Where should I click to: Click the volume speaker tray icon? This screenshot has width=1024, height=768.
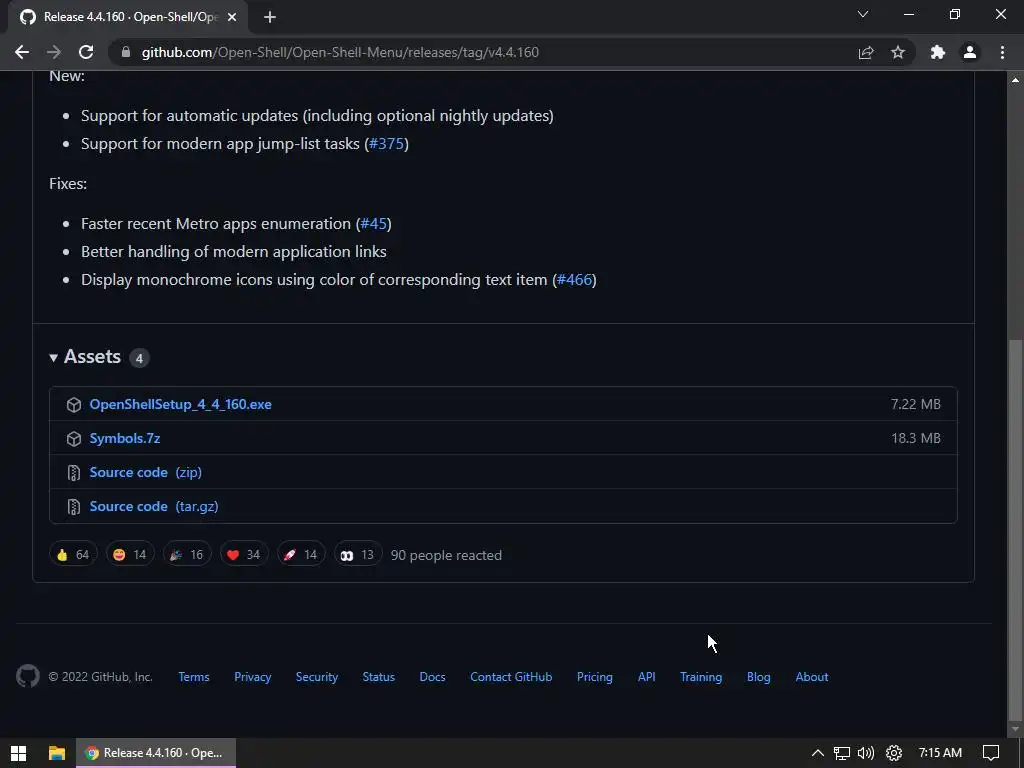866,753
